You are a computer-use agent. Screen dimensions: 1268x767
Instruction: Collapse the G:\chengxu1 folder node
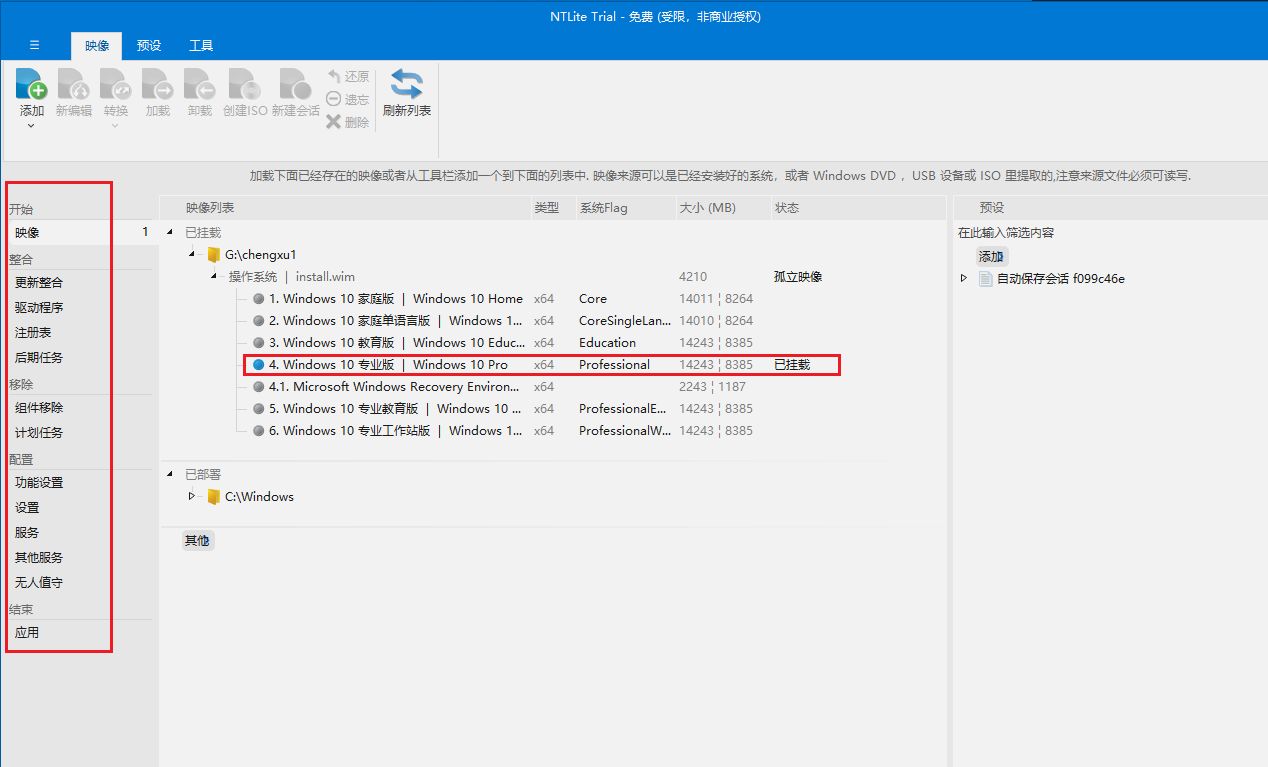(x=192, y=255)
